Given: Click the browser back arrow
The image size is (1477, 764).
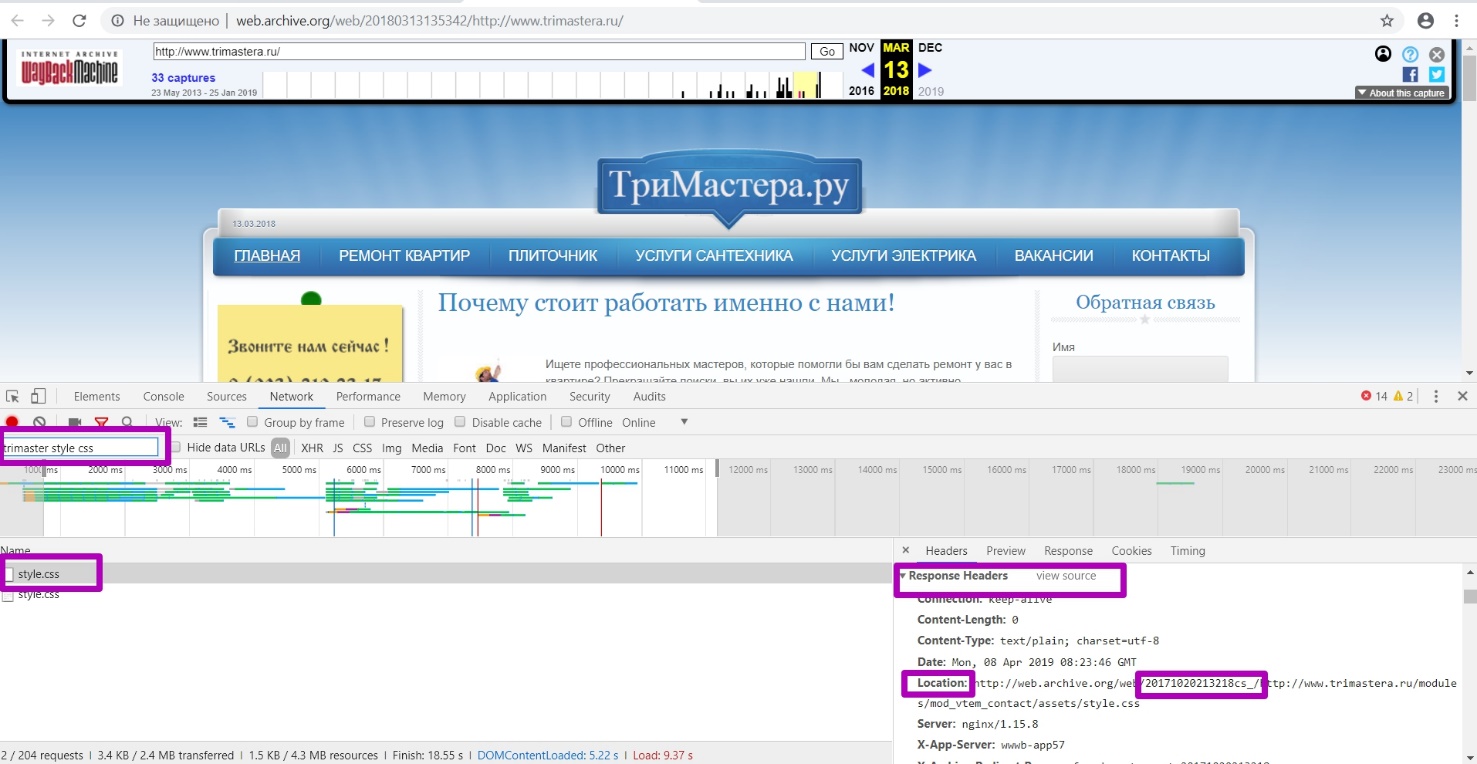Looking at the screenshot, I should [x=17, y=20].
